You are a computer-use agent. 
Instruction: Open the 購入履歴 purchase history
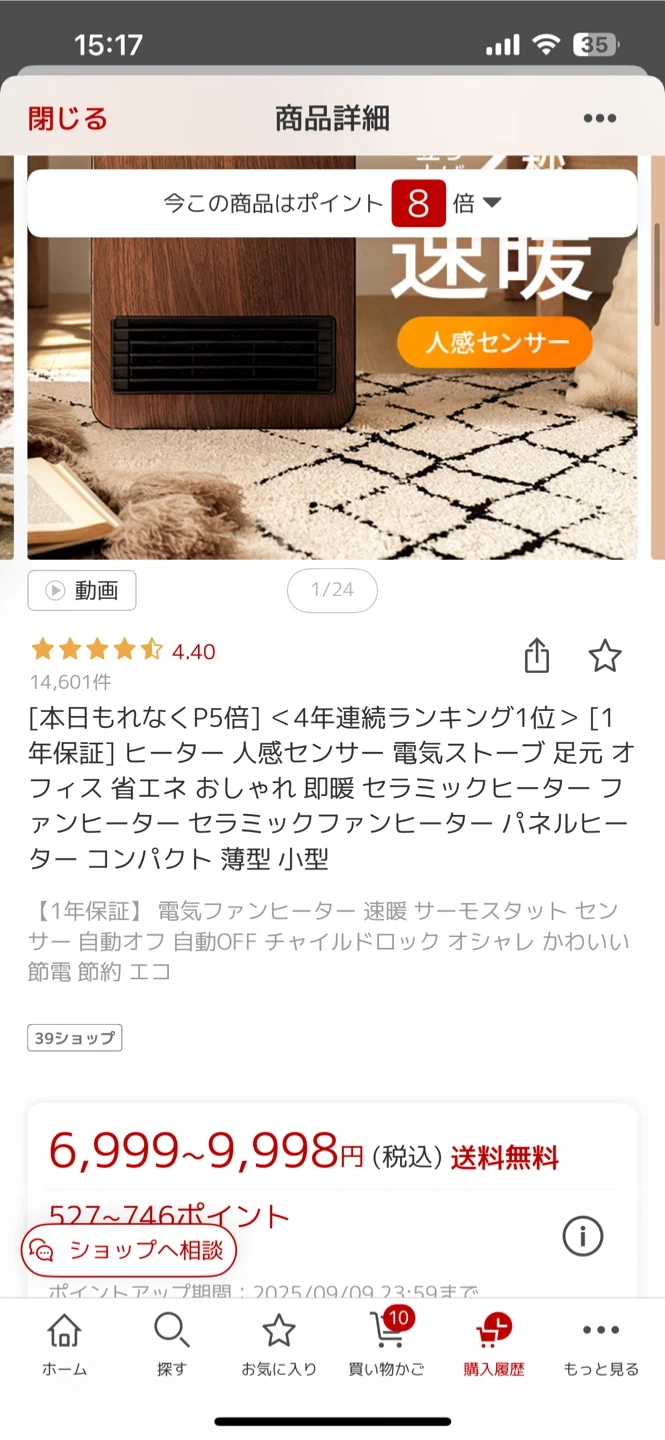pos(493,1345)
